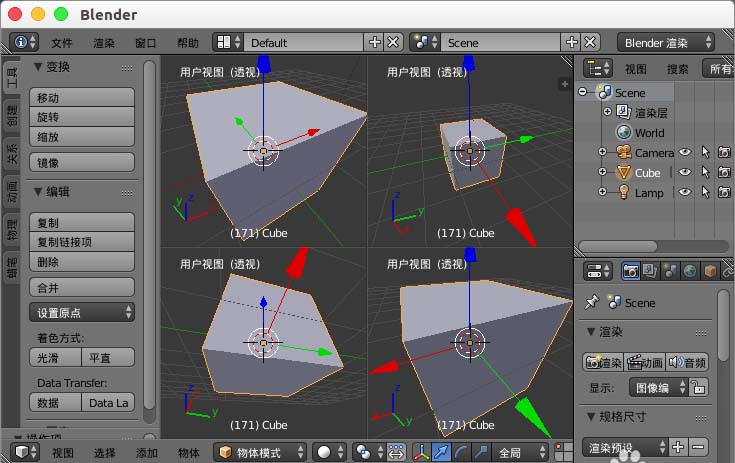Open the 设置原点 dropdown
The width and height of the screenshot is (735, 463).
coord(82,312)
